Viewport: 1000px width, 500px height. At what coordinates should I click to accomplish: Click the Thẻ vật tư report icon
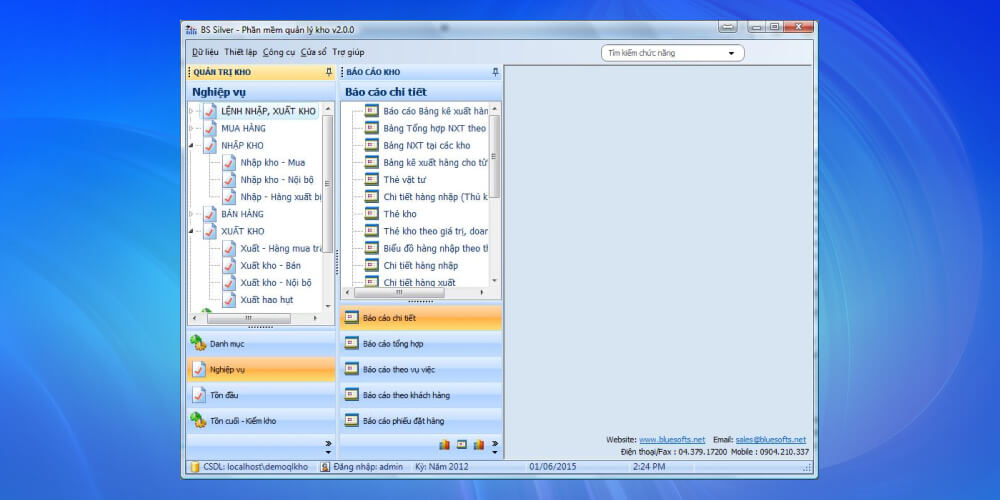372,180
